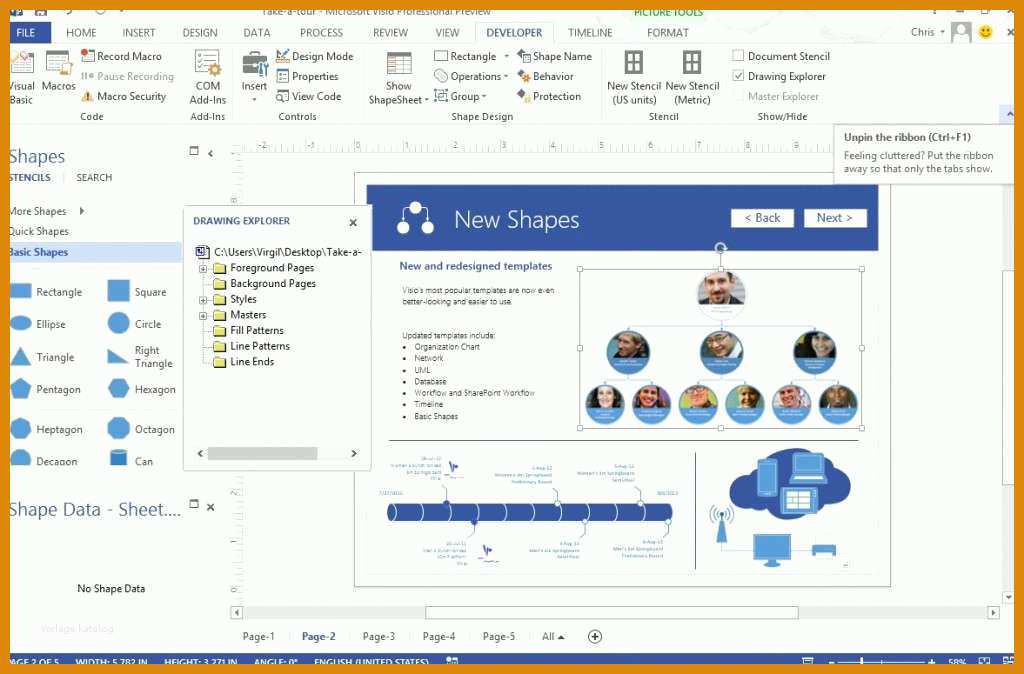1024x674 pixels.
Task: Open the Macros dialog
Action: [x=58, y=72]
